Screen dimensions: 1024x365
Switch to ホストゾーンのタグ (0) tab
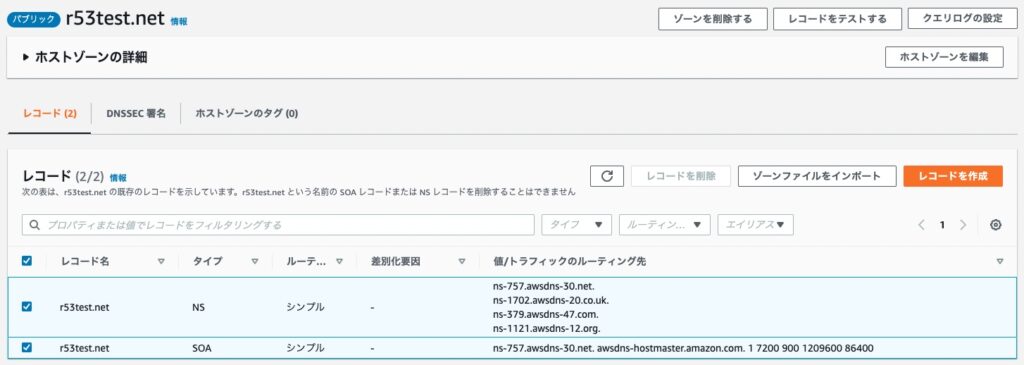tap(247, 114)
